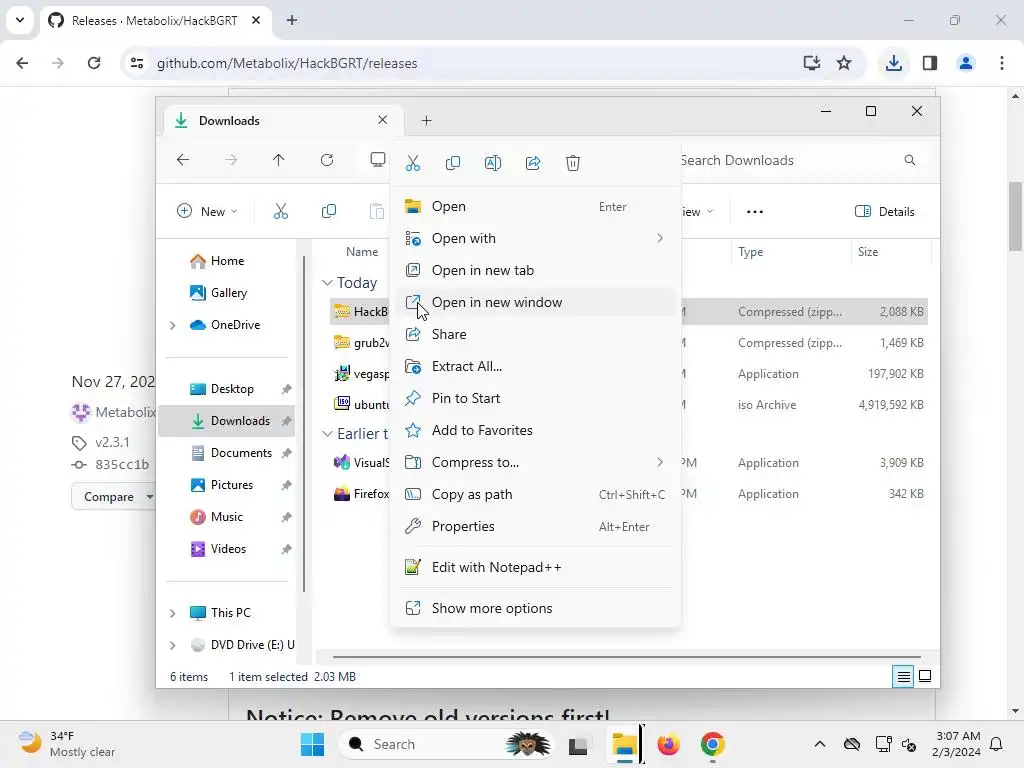
Task: Open the v2.3.1 tag link
Action: click(x=112, y=443)
